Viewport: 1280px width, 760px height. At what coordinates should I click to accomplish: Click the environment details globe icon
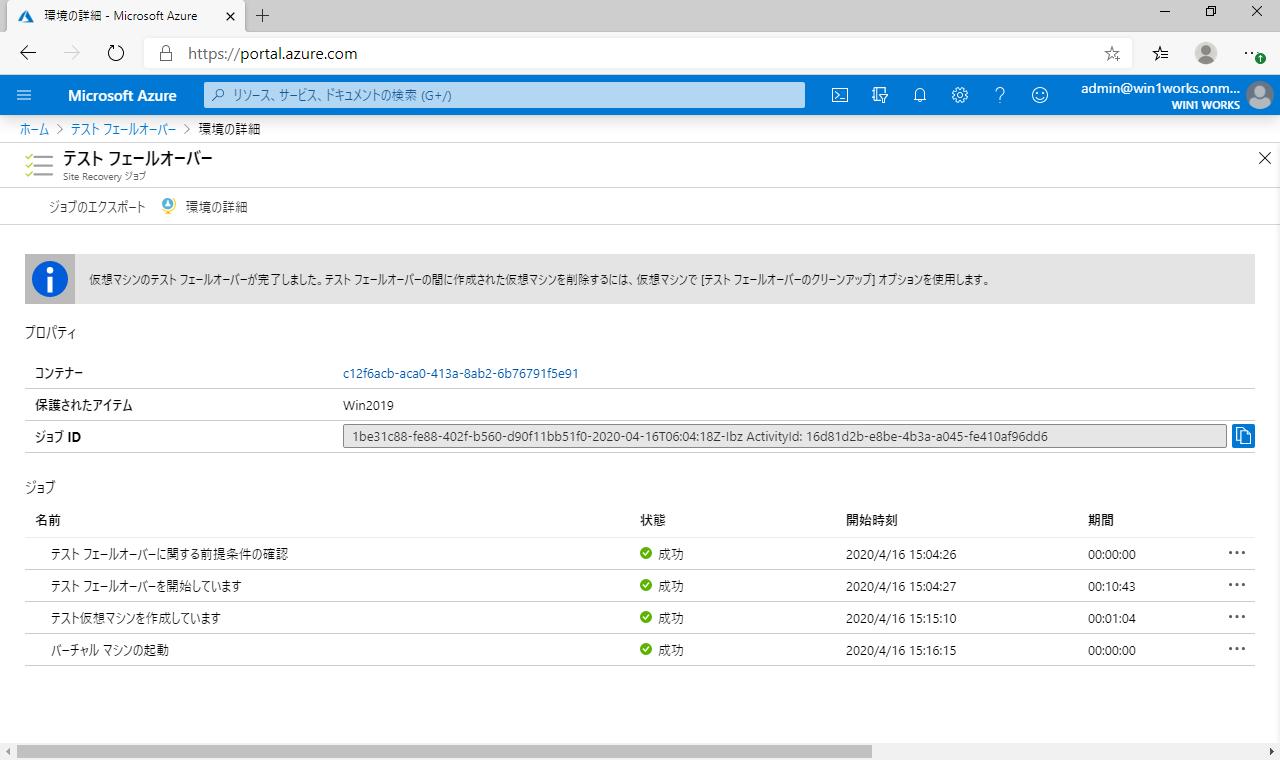[x=168, y=206]
